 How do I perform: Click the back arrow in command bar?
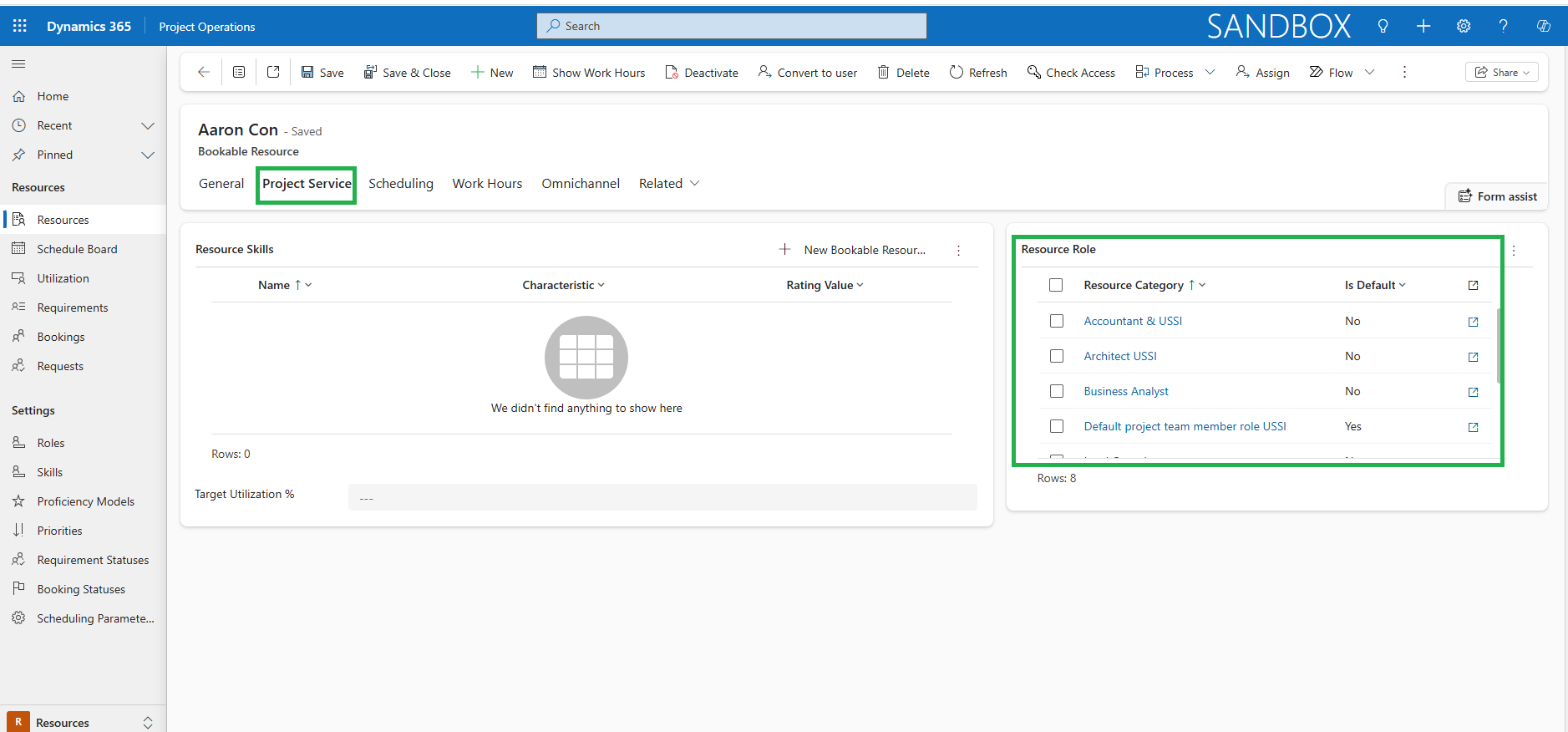coord(203,73)
